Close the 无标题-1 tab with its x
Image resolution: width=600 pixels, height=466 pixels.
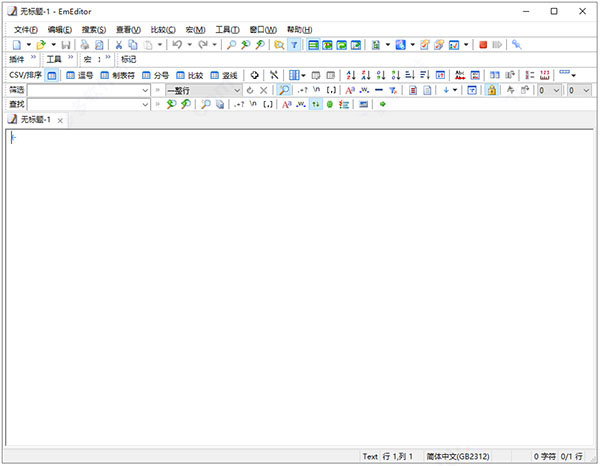click(x=60, y=121)
